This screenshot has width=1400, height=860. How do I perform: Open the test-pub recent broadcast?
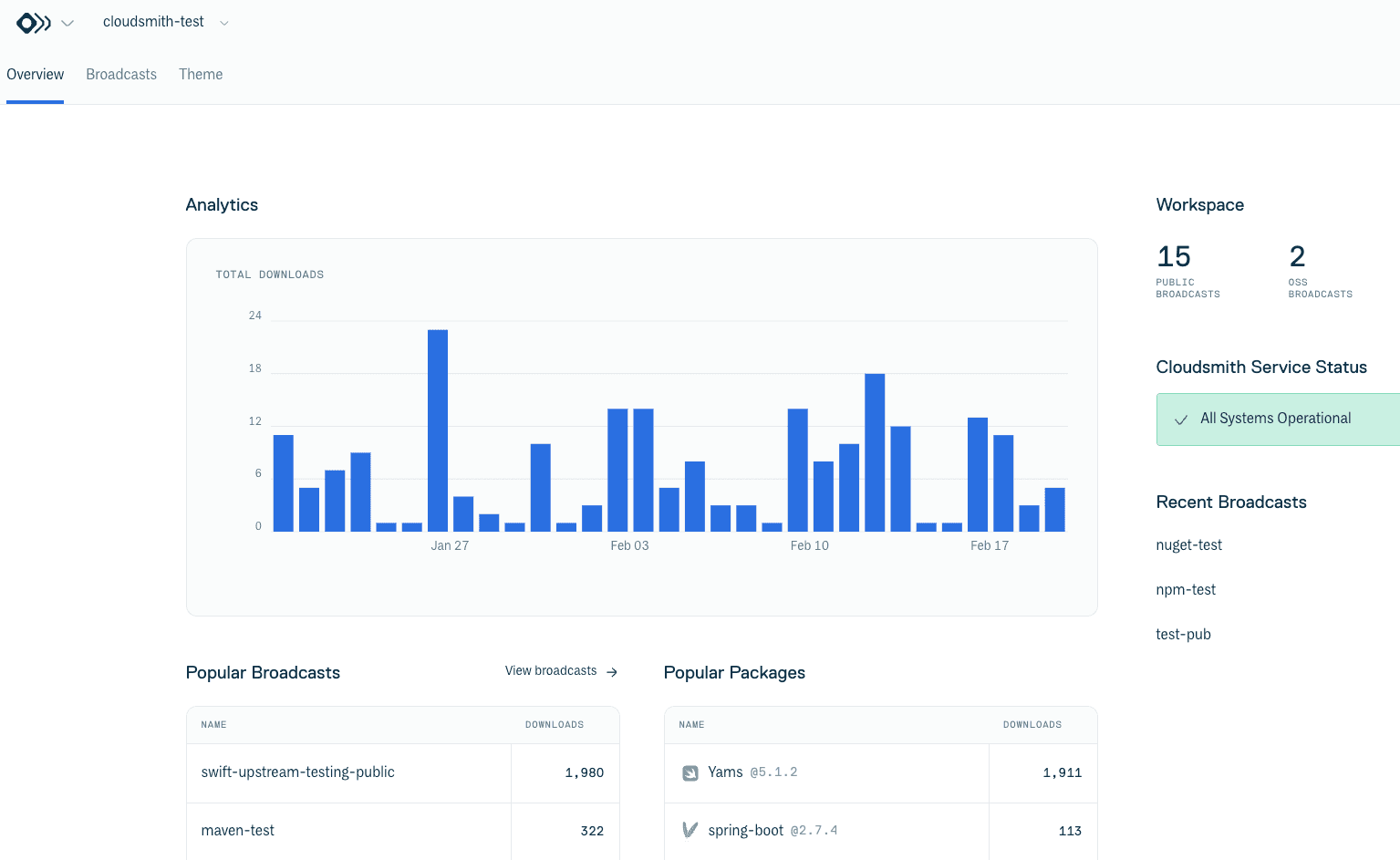click(1183, 635)
